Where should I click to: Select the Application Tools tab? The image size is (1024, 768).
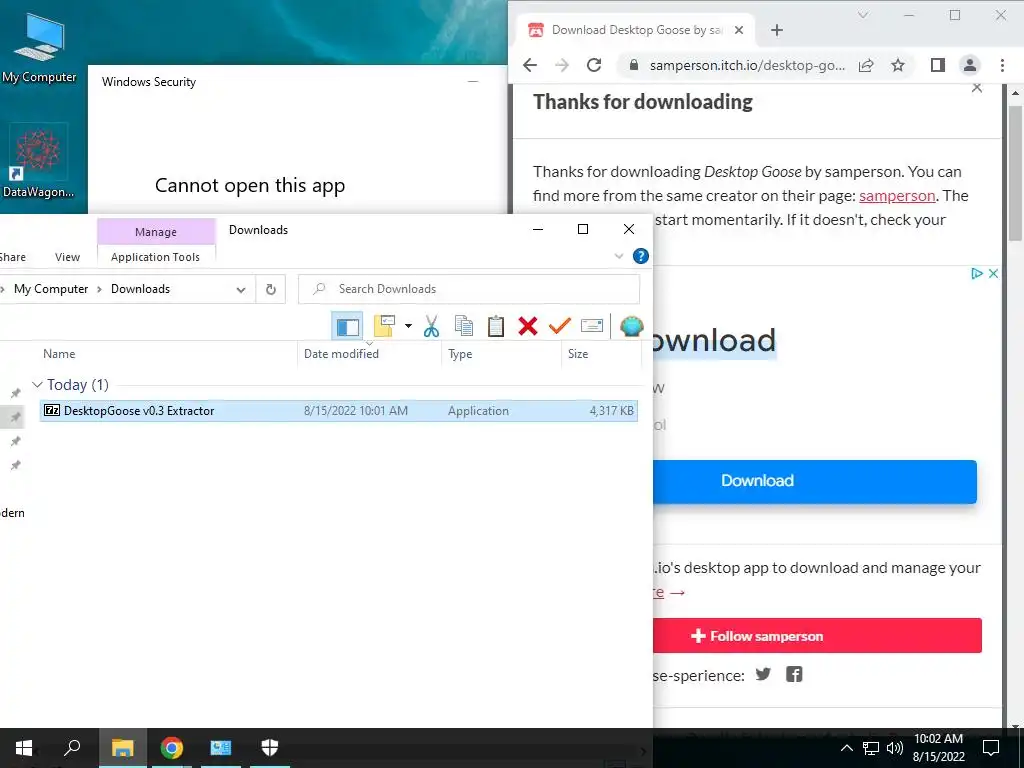tap(155, 257)
